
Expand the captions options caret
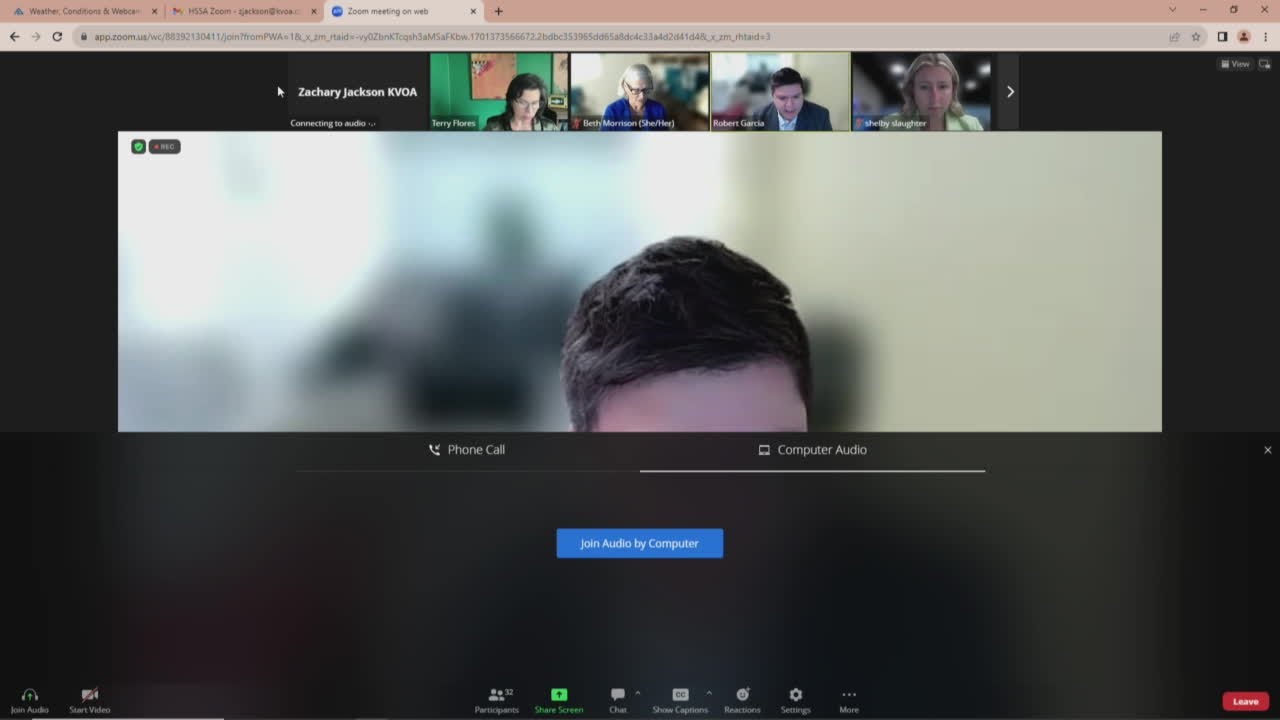pyautogui.click(x=709, y=693)
